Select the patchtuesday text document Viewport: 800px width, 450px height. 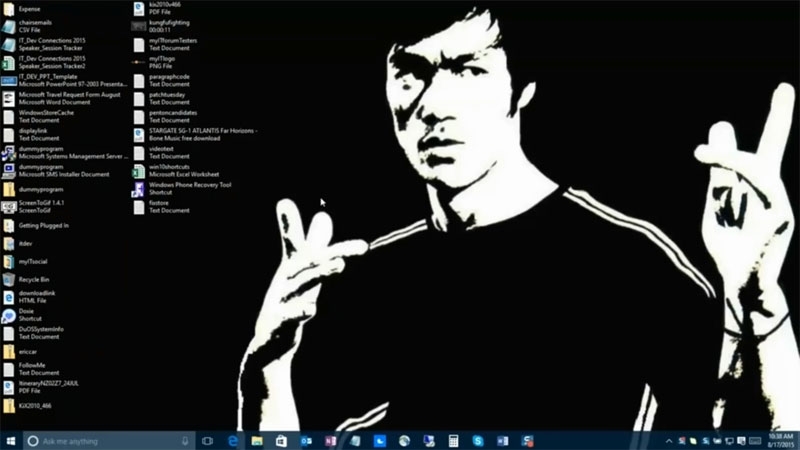161,98
